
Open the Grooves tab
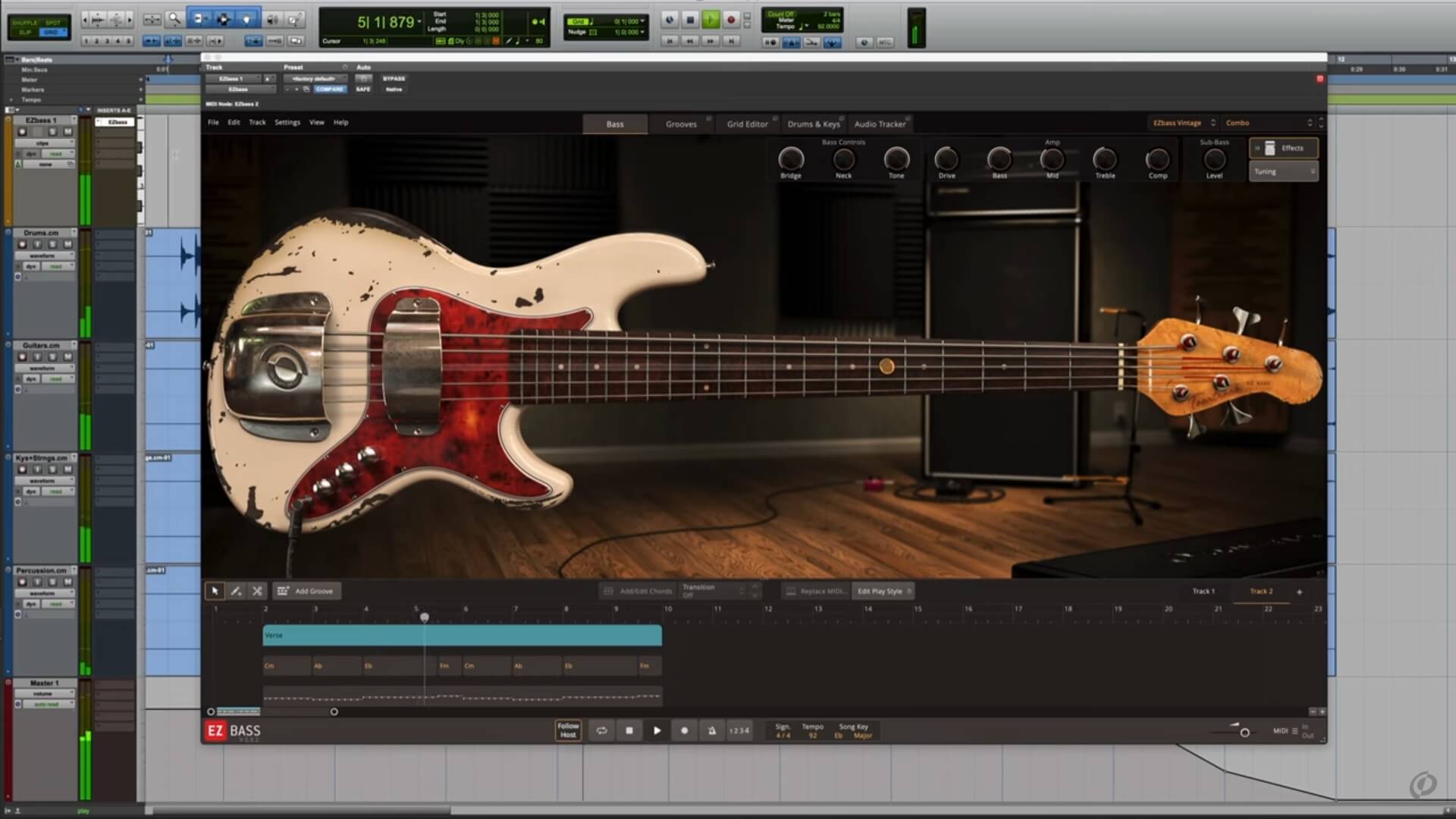[681, 124]
